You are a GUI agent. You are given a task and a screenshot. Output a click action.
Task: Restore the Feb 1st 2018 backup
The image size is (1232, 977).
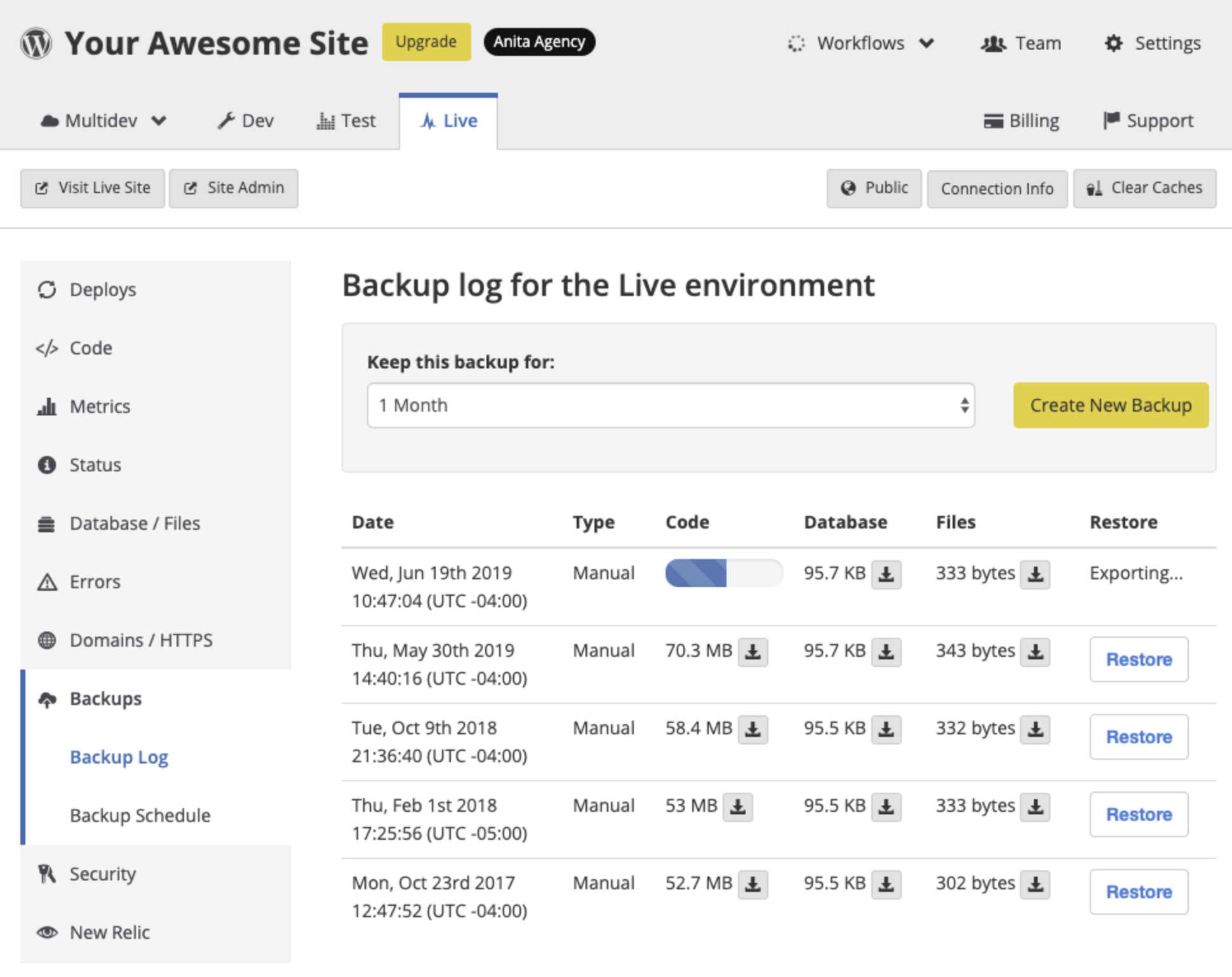tap(1139, 814)
